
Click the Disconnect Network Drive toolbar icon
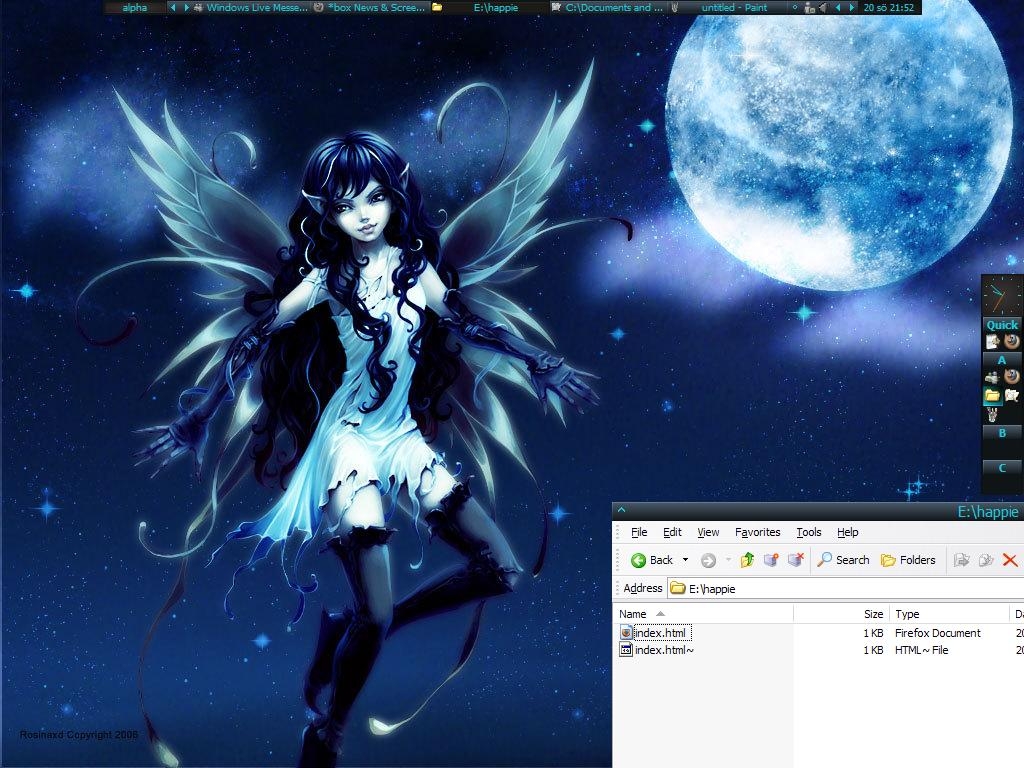795,560
